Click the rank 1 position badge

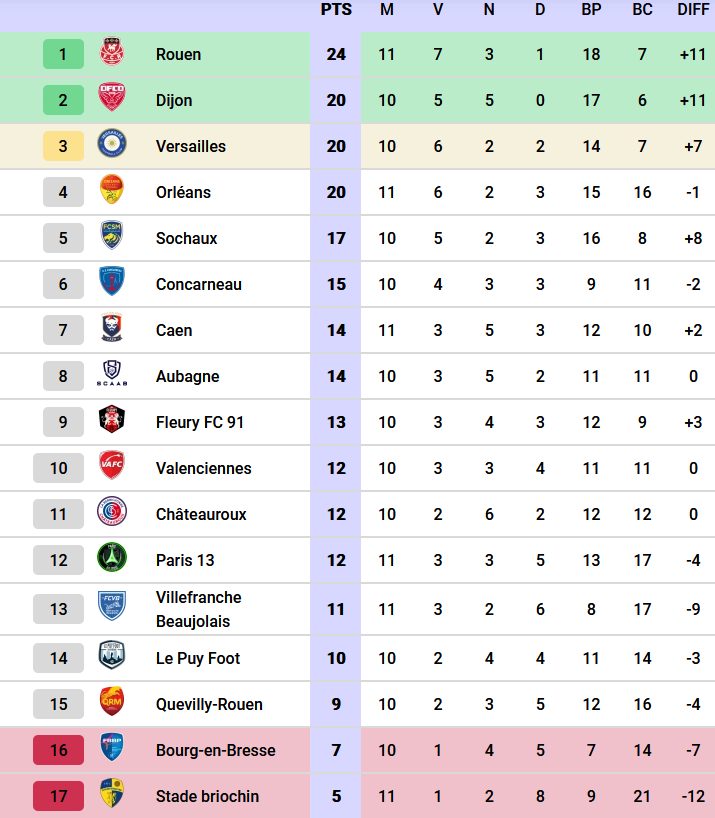coord(63,54)
